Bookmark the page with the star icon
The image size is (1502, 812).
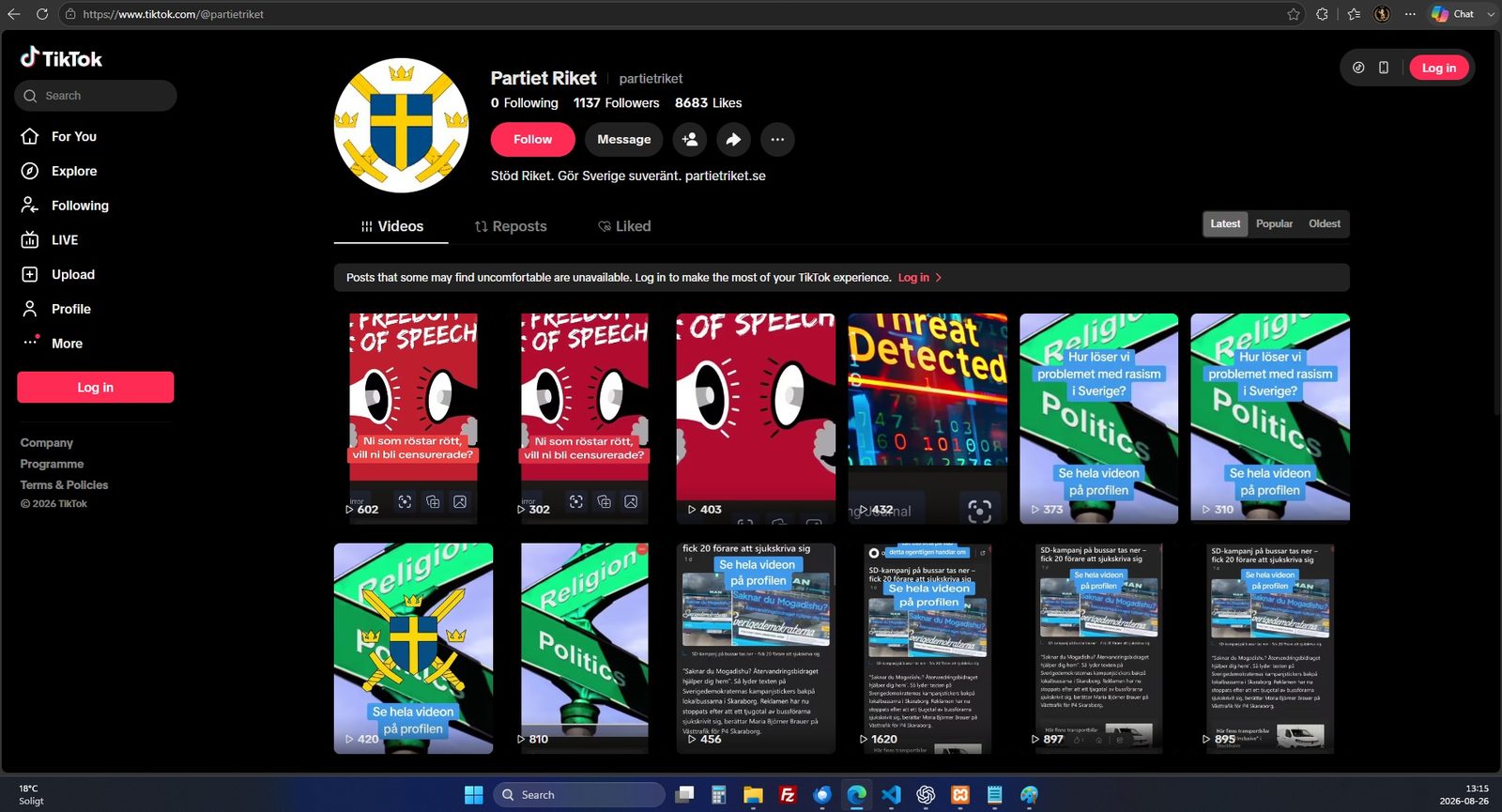click(1294, 14)
